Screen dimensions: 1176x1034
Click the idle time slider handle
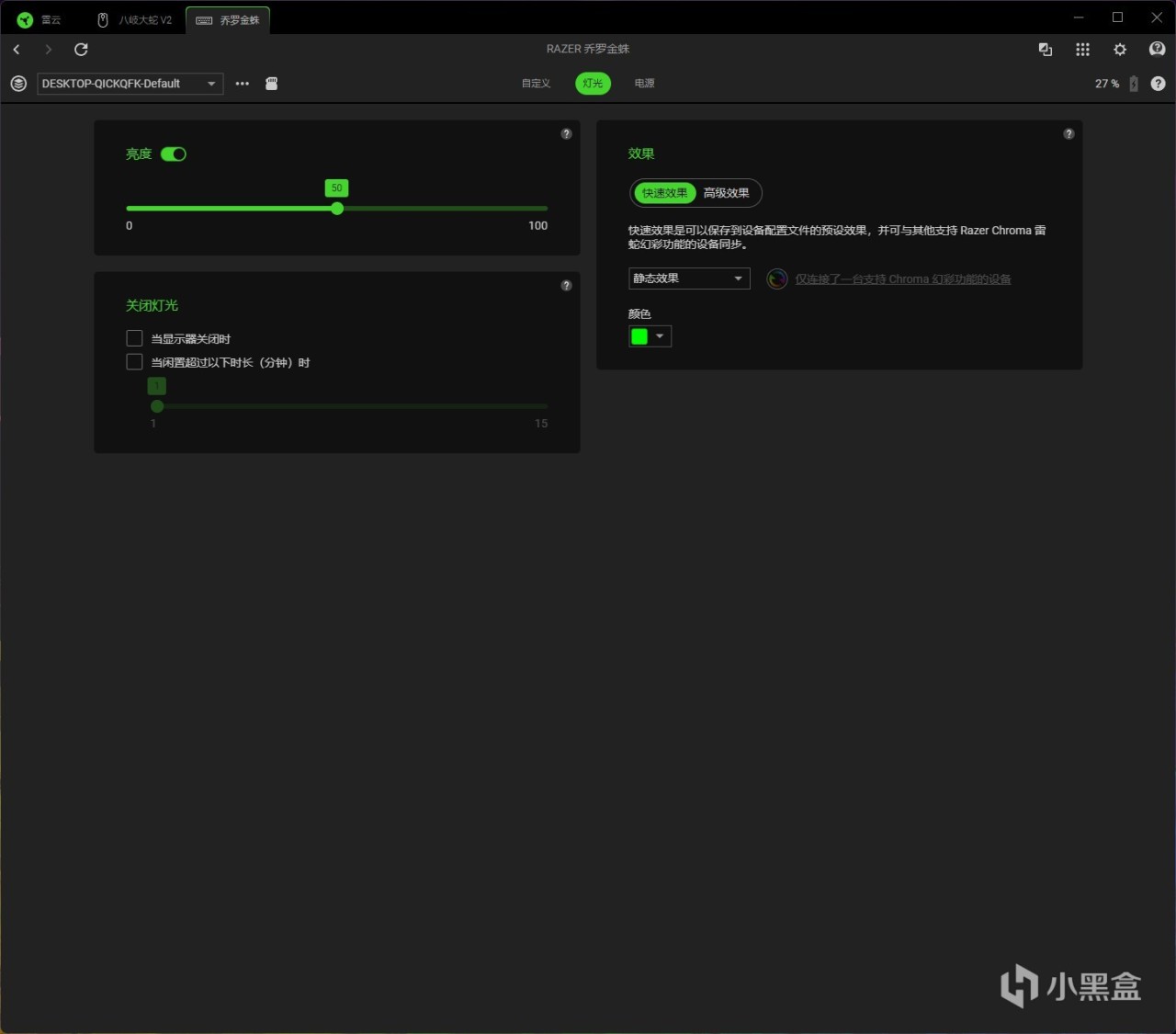pos(157,406)
